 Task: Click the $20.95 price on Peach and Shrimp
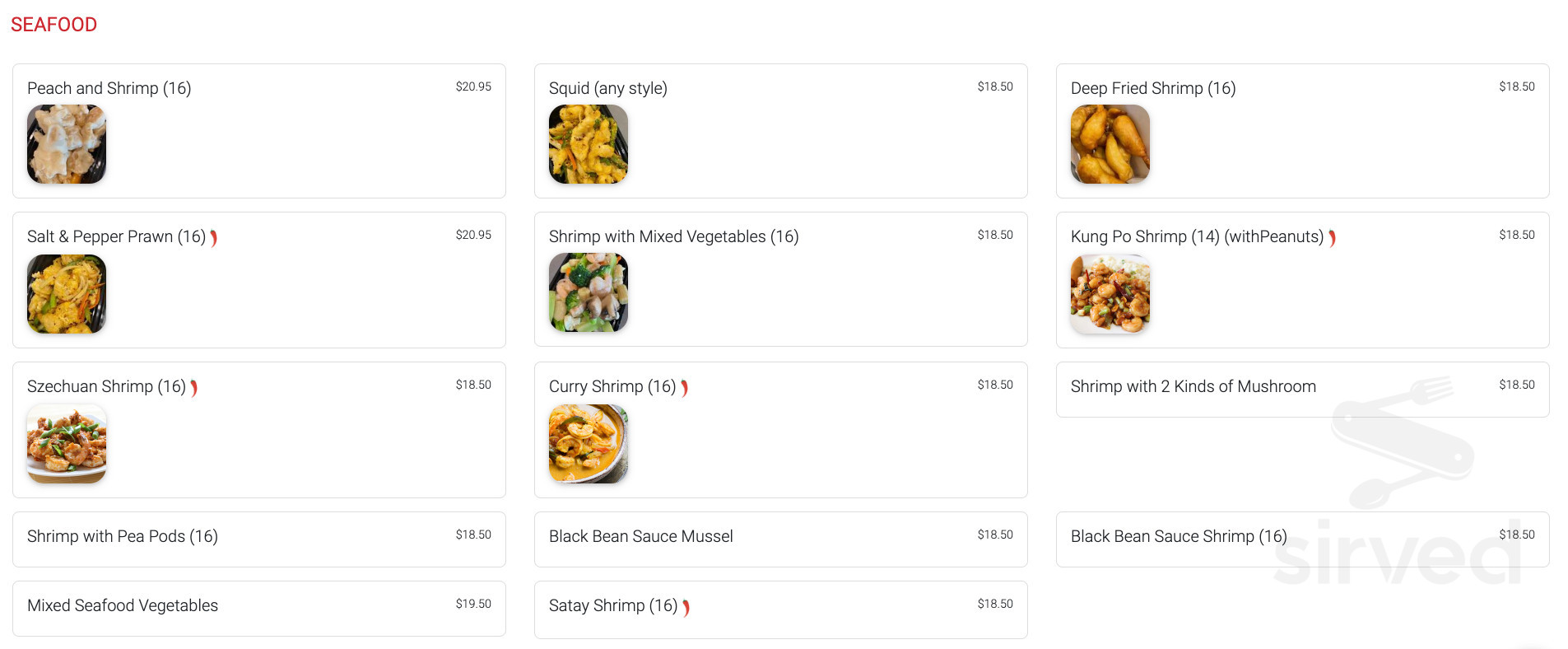(x=473, y=86)
